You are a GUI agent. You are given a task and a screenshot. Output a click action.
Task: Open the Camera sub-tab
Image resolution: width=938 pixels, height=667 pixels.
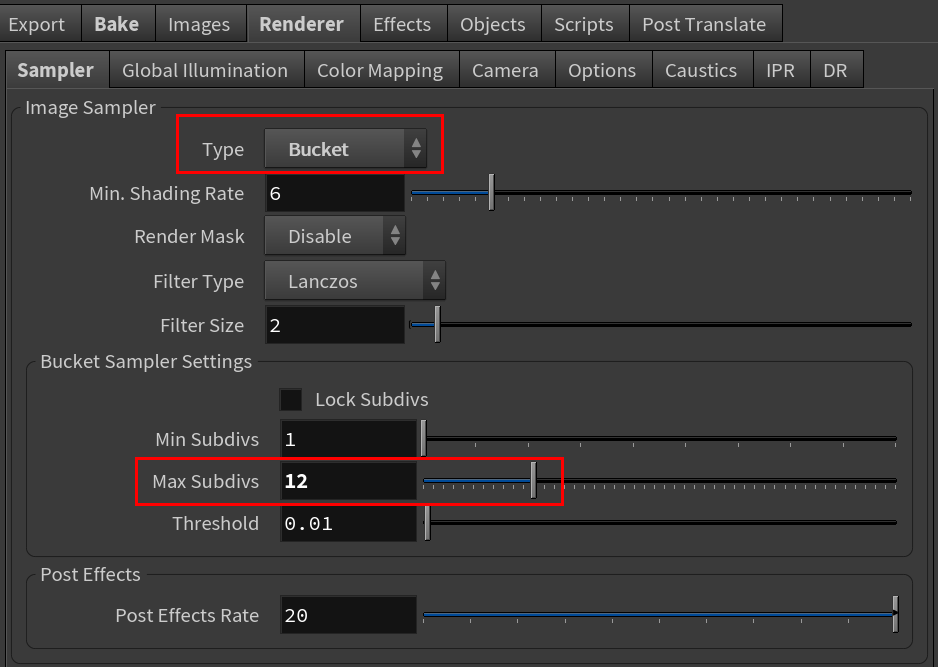506,70
